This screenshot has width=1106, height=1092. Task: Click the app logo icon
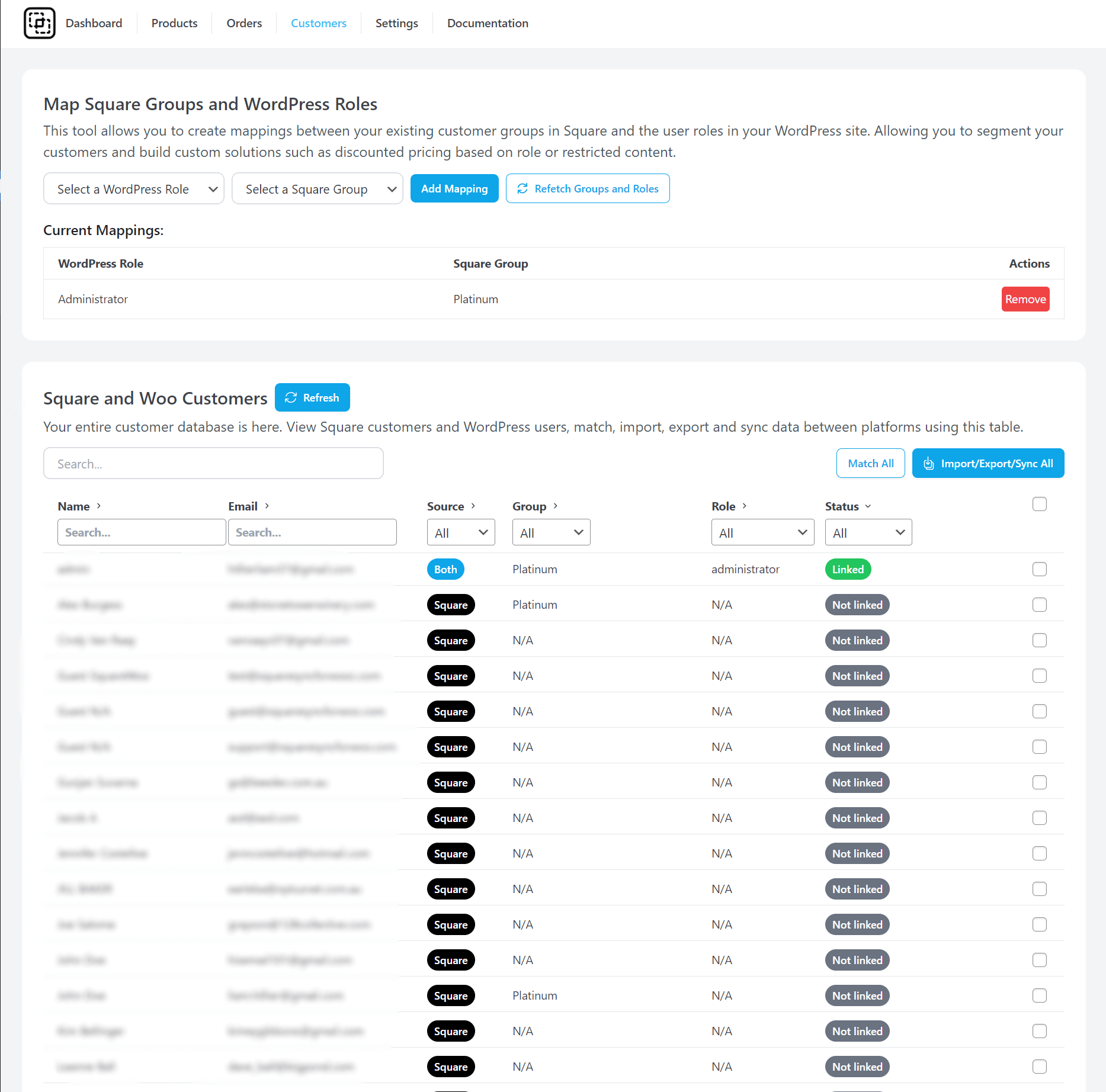[40, 23]
